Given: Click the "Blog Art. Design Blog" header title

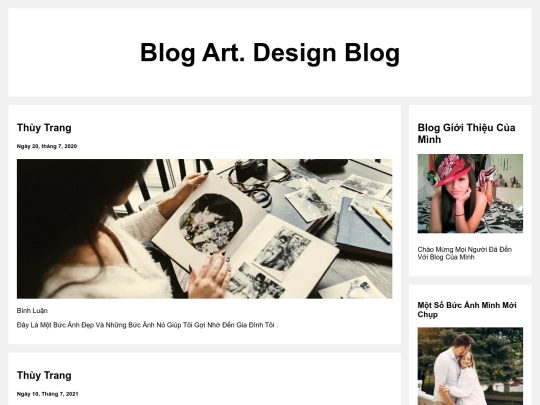Looking at the screenshot, I should pos(270,53).
